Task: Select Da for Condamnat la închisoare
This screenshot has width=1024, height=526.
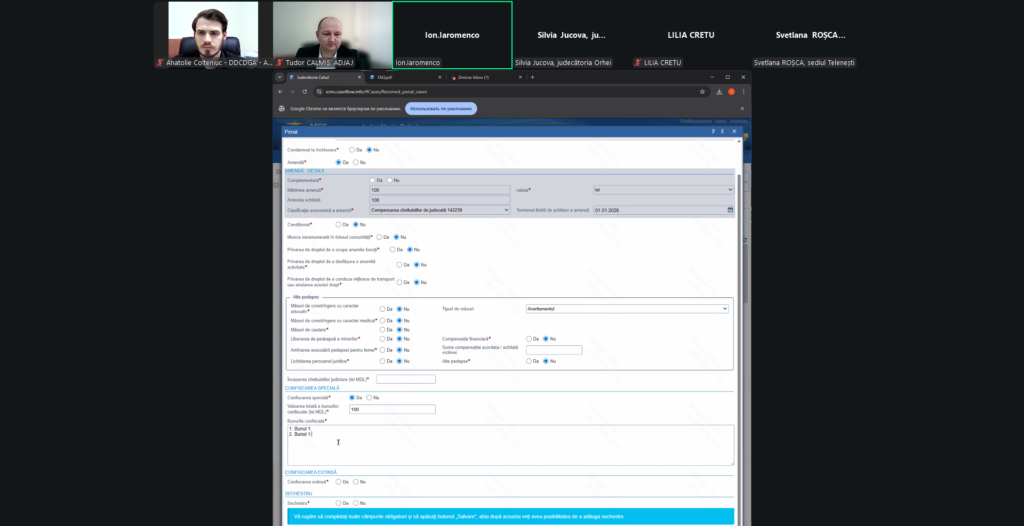Action: [x=352, y=149]
